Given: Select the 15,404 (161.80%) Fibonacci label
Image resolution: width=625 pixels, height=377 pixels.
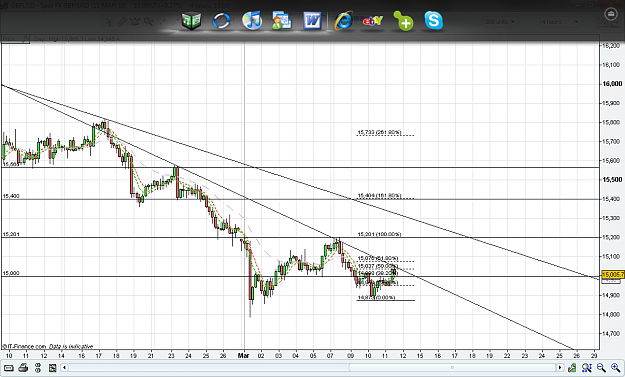Looking at the screenshot, I should click(379, 196).
